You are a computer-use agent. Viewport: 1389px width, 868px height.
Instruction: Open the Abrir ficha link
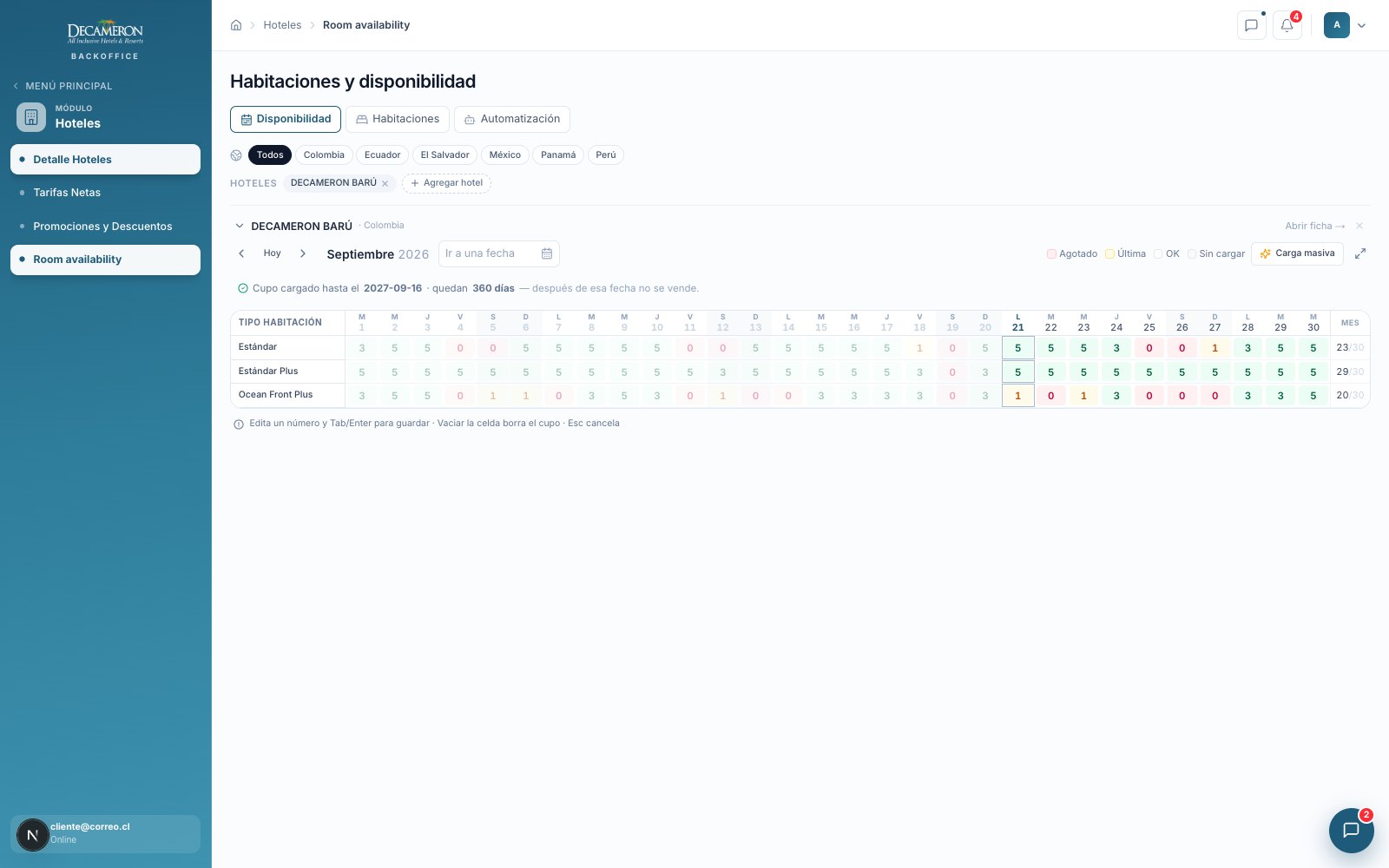point(1315,226)
